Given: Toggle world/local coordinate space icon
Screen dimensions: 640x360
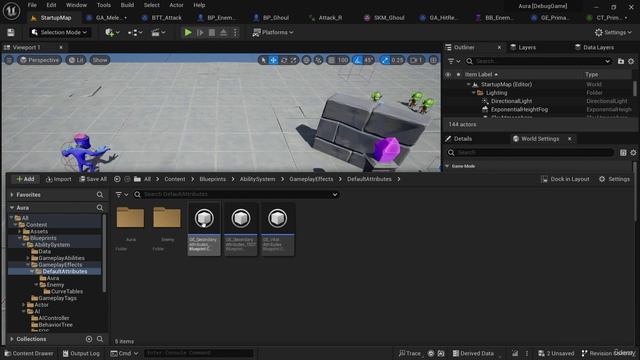Looking at the screenshot, I should 306,60.
